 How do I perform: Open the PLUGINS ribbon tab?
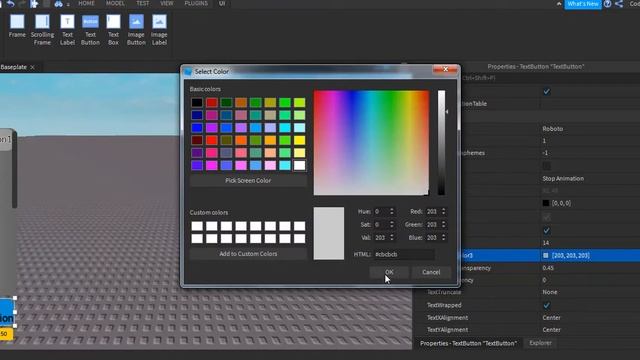pos(196,3)
